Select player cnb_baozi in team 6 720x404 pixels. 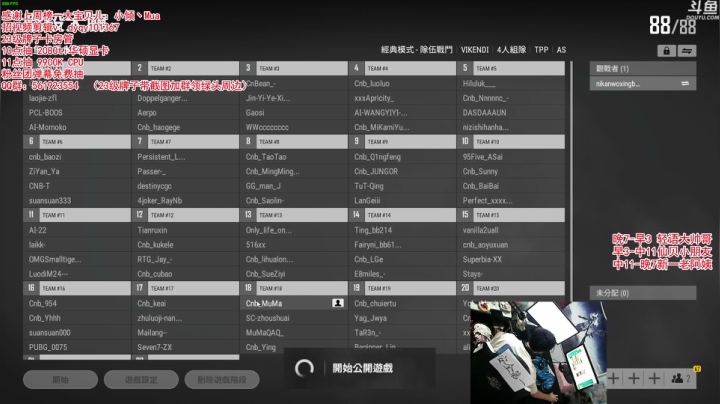point(77,157)
